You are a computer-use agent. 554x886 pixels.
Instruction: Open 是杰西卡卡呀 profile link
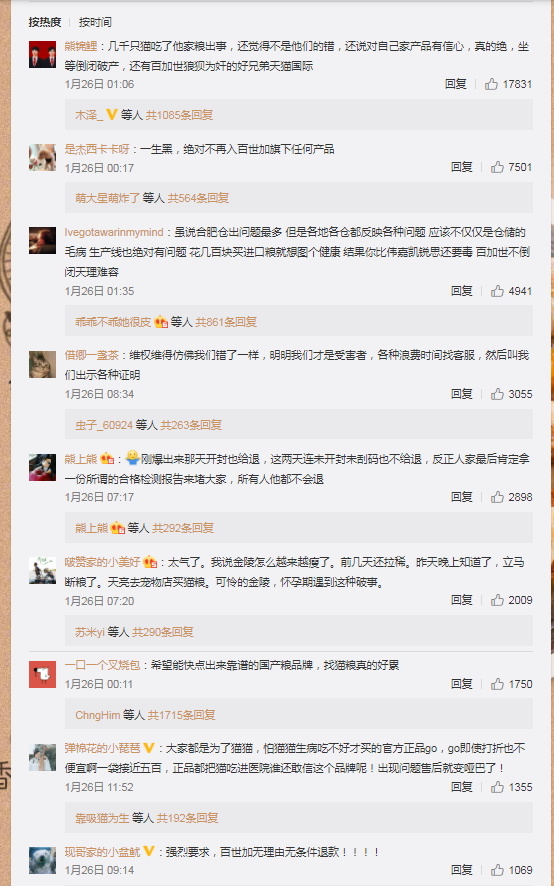(x=97, y=149)
